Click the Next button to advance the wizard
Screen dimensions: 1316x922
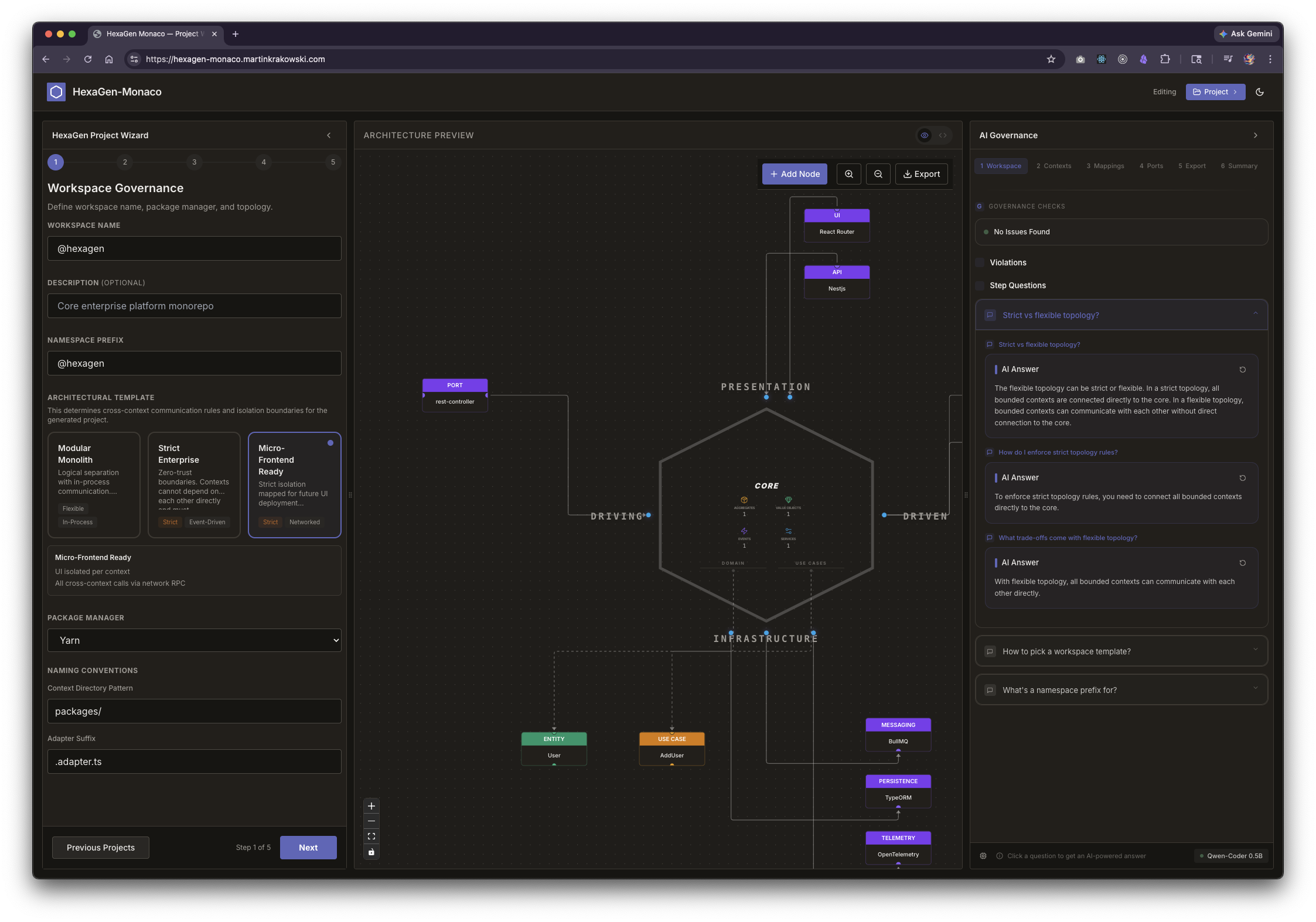point(308,848)
